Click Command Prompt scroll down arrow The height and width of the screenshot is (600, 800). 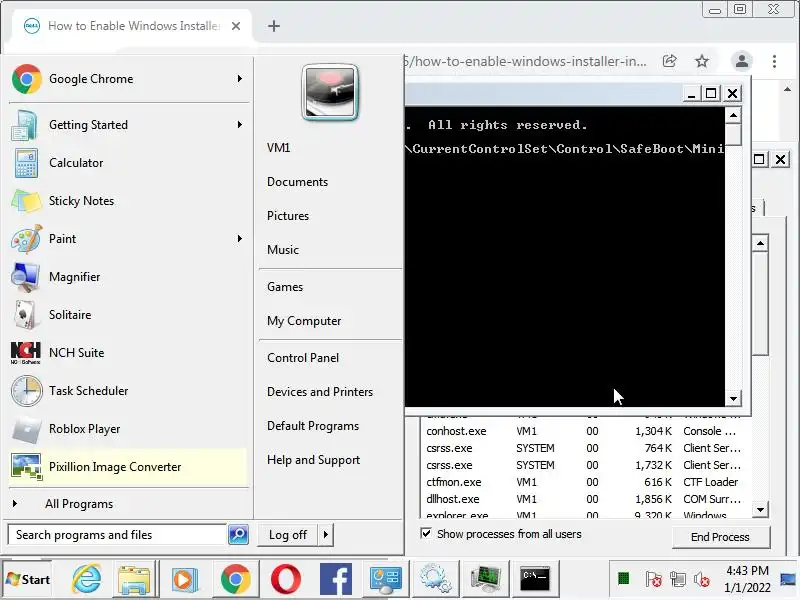coord(733,398)
